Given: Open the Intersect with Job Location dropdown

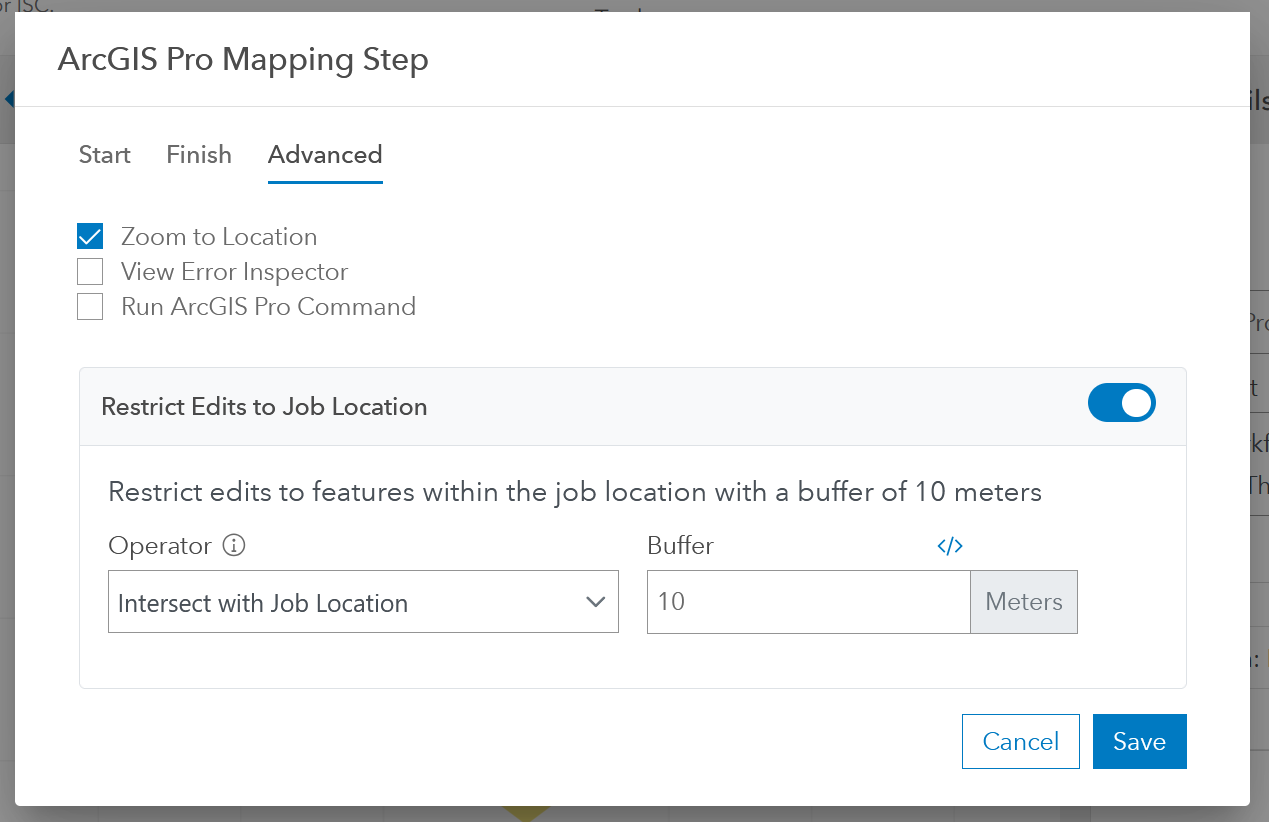Looking at the screenshot, I should (x=363, y=602).
